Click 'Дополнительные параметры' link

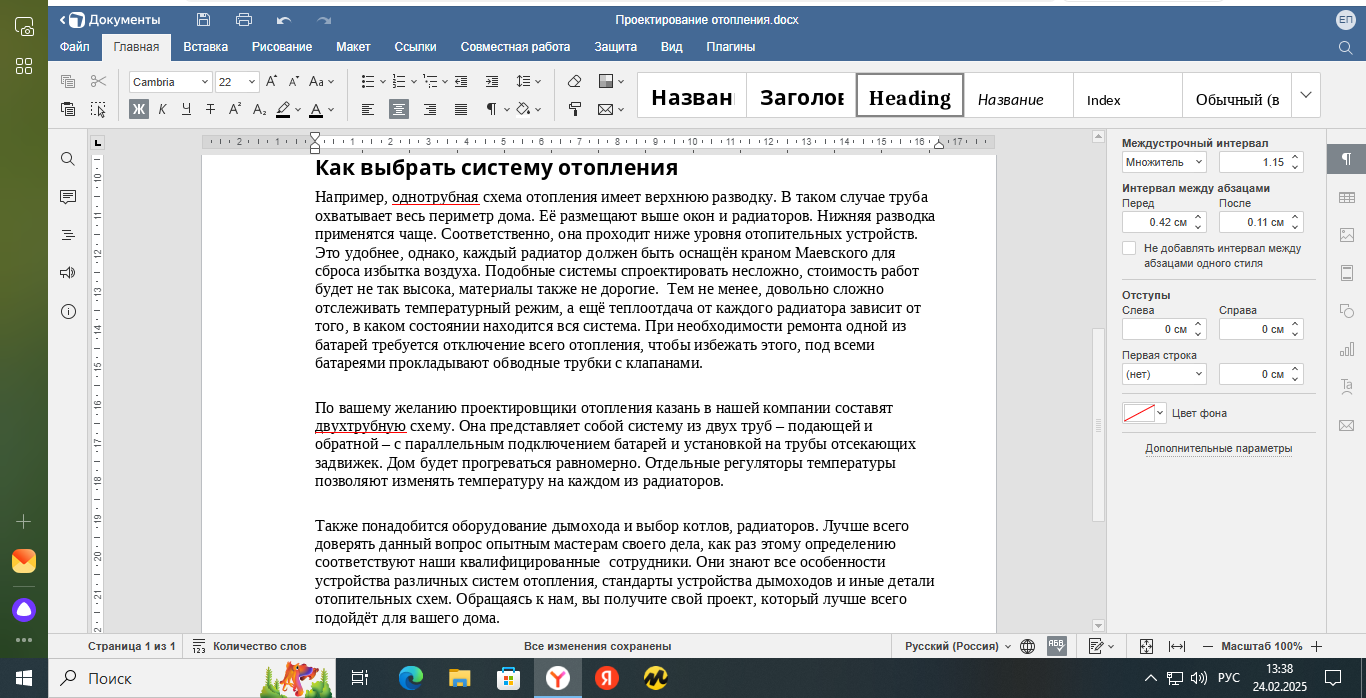click(1218, 448)
